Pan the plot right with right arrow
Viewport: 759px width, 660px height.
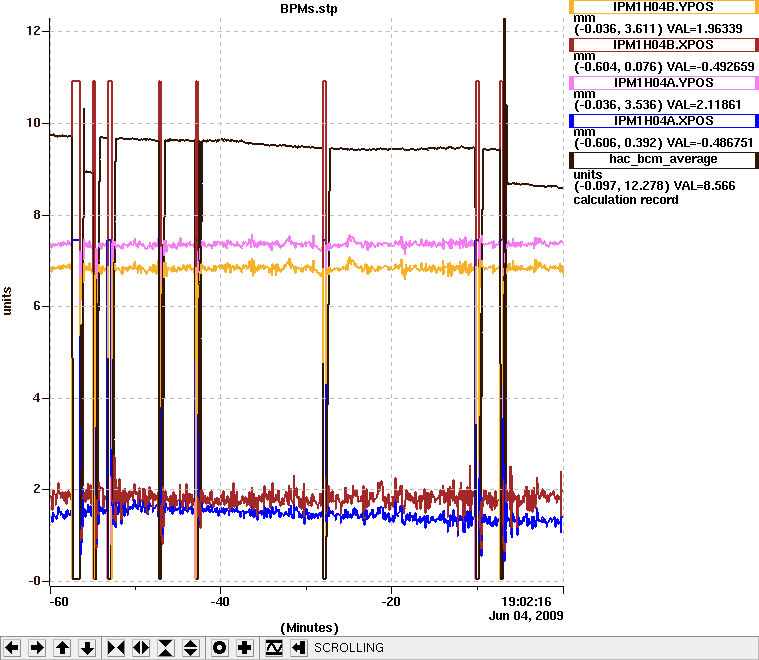coord(37,647)
